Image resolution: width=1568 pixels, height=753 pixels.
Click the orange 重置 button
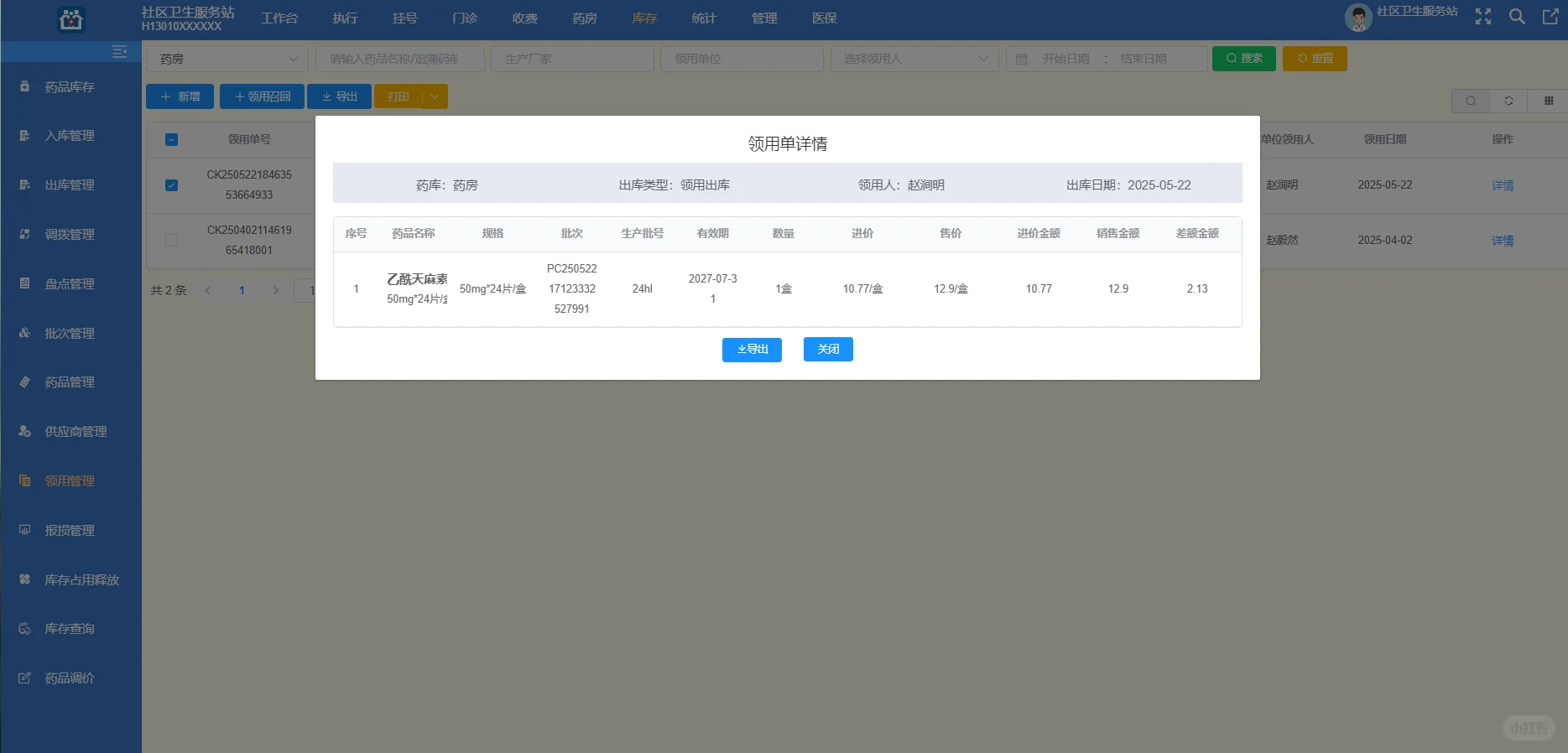[1315, 59]
